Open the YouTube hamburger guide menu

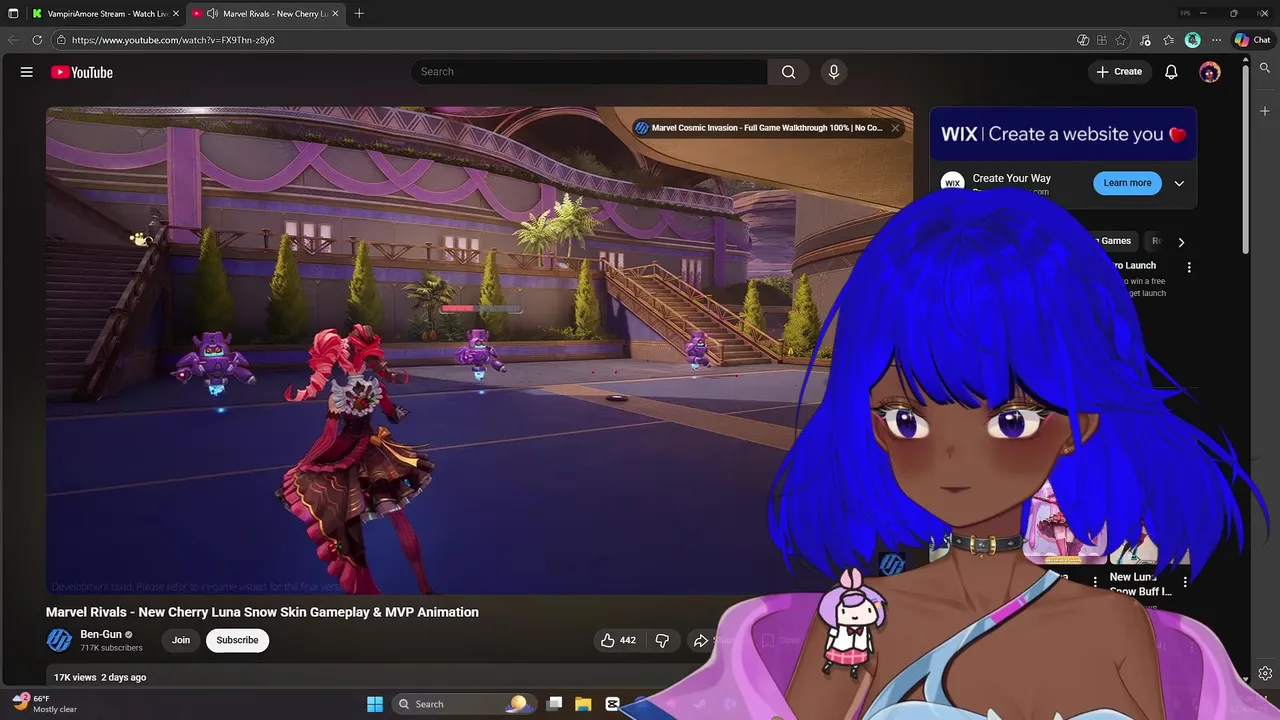[x=27, y=72]
